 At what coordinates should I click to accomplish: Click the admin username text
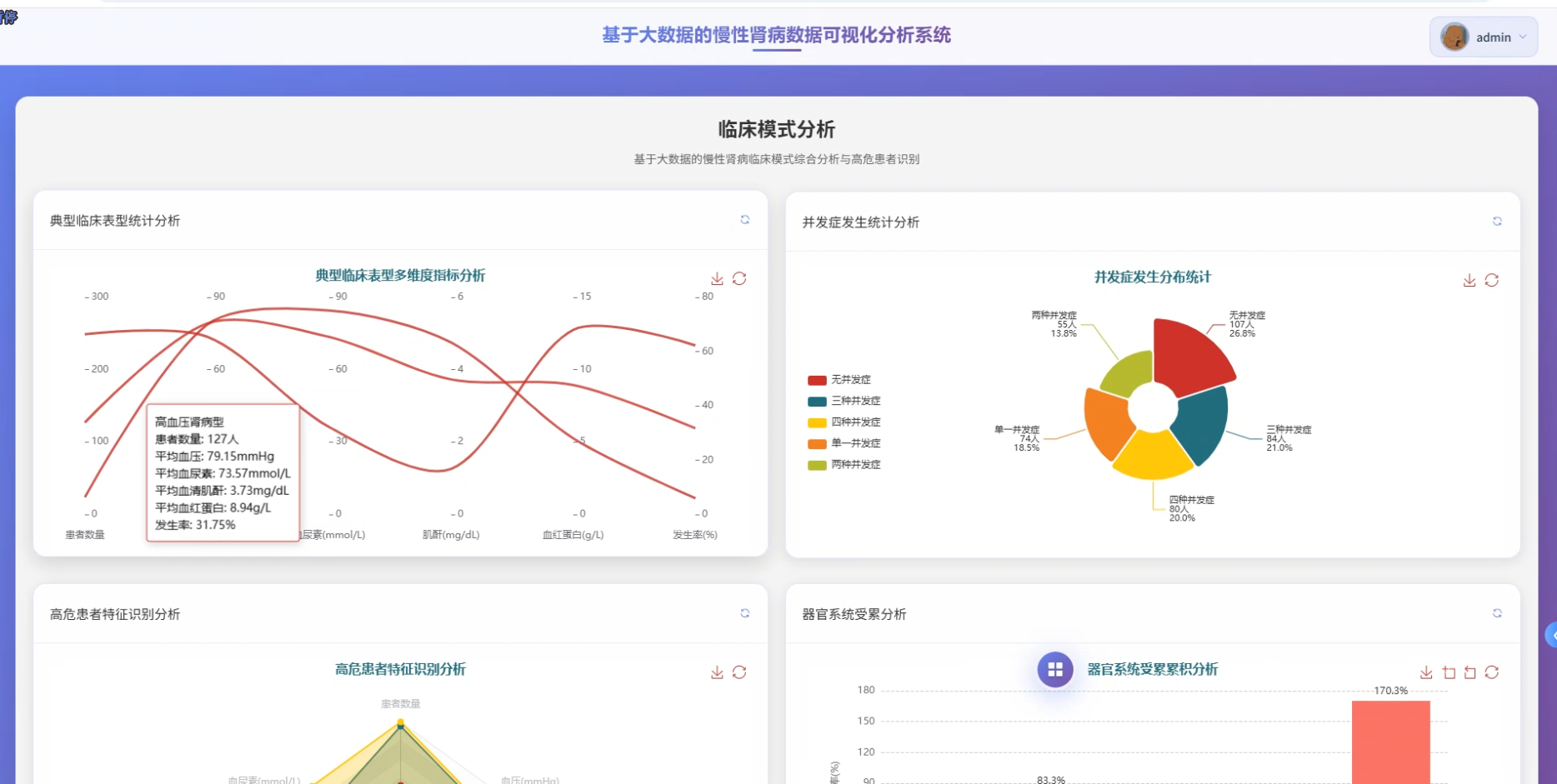[x=1494, y=37]
